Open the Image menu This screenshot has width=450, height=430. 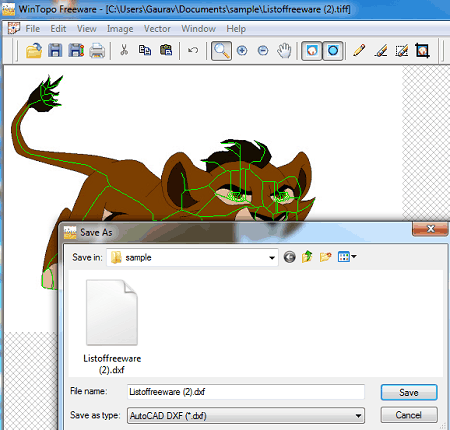pyautogui.click(x=120, y=29)
